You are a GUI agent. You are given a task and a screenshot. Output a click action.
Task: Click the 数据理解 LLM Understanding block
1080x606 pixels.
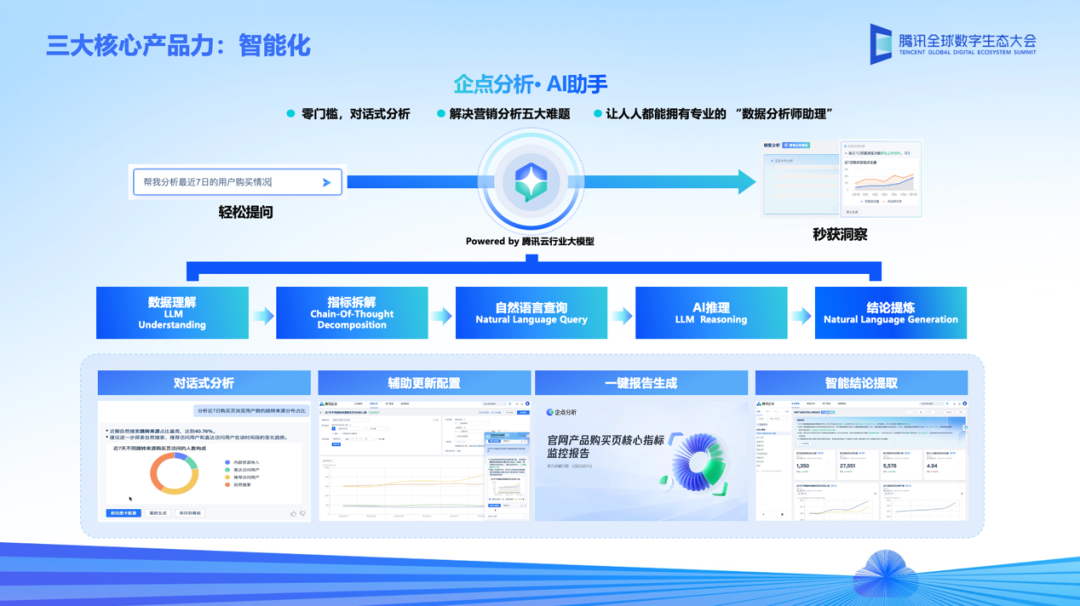click(x=172, y=313)
